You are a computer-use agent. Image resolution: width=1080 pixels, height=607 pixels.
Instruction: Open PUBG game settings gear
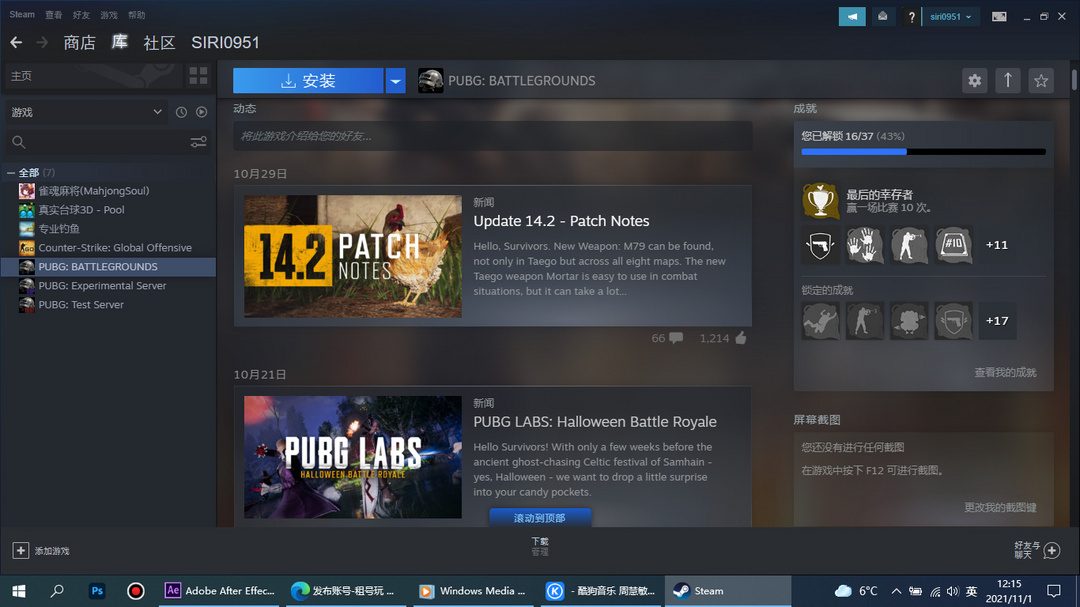click(974, 81)
